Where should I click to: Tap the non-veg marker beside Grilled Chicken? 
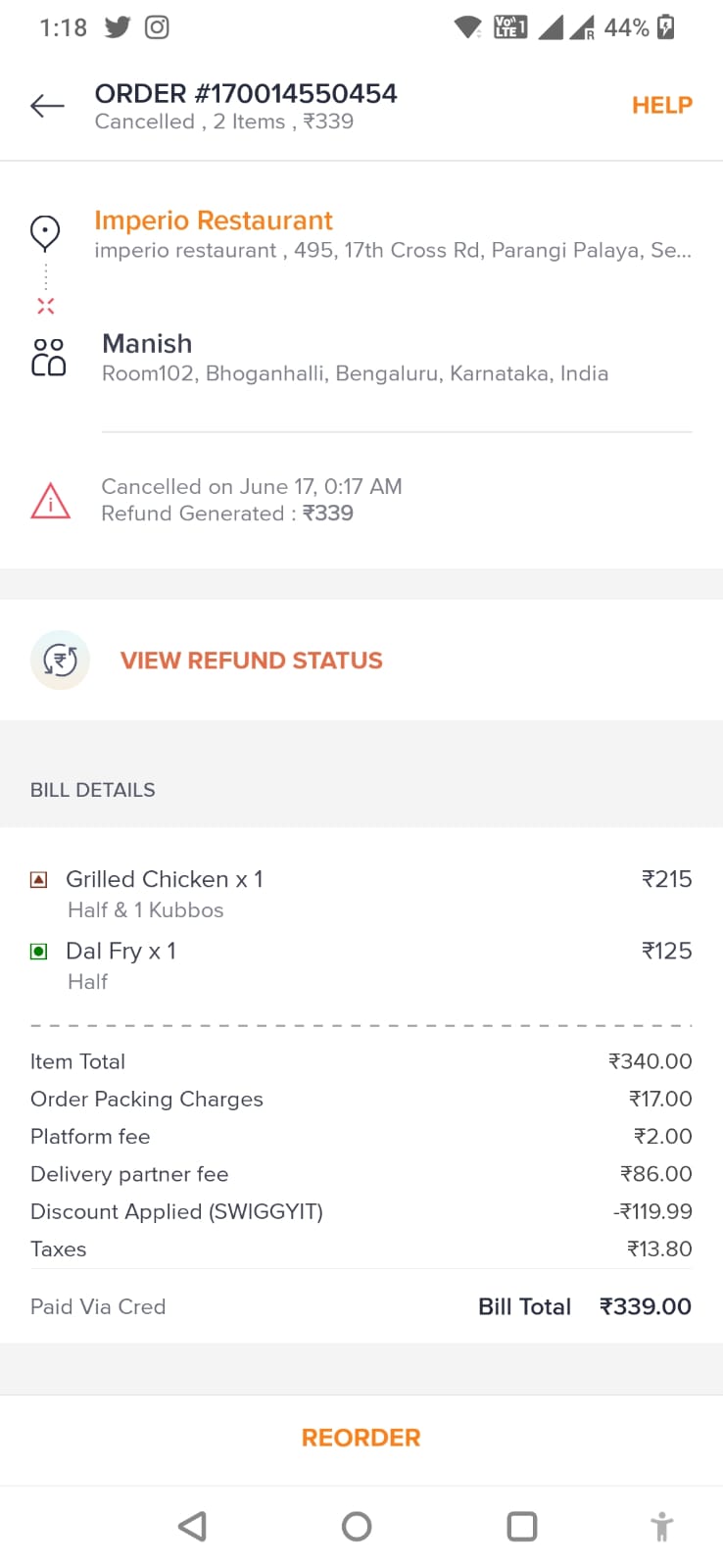39,880
